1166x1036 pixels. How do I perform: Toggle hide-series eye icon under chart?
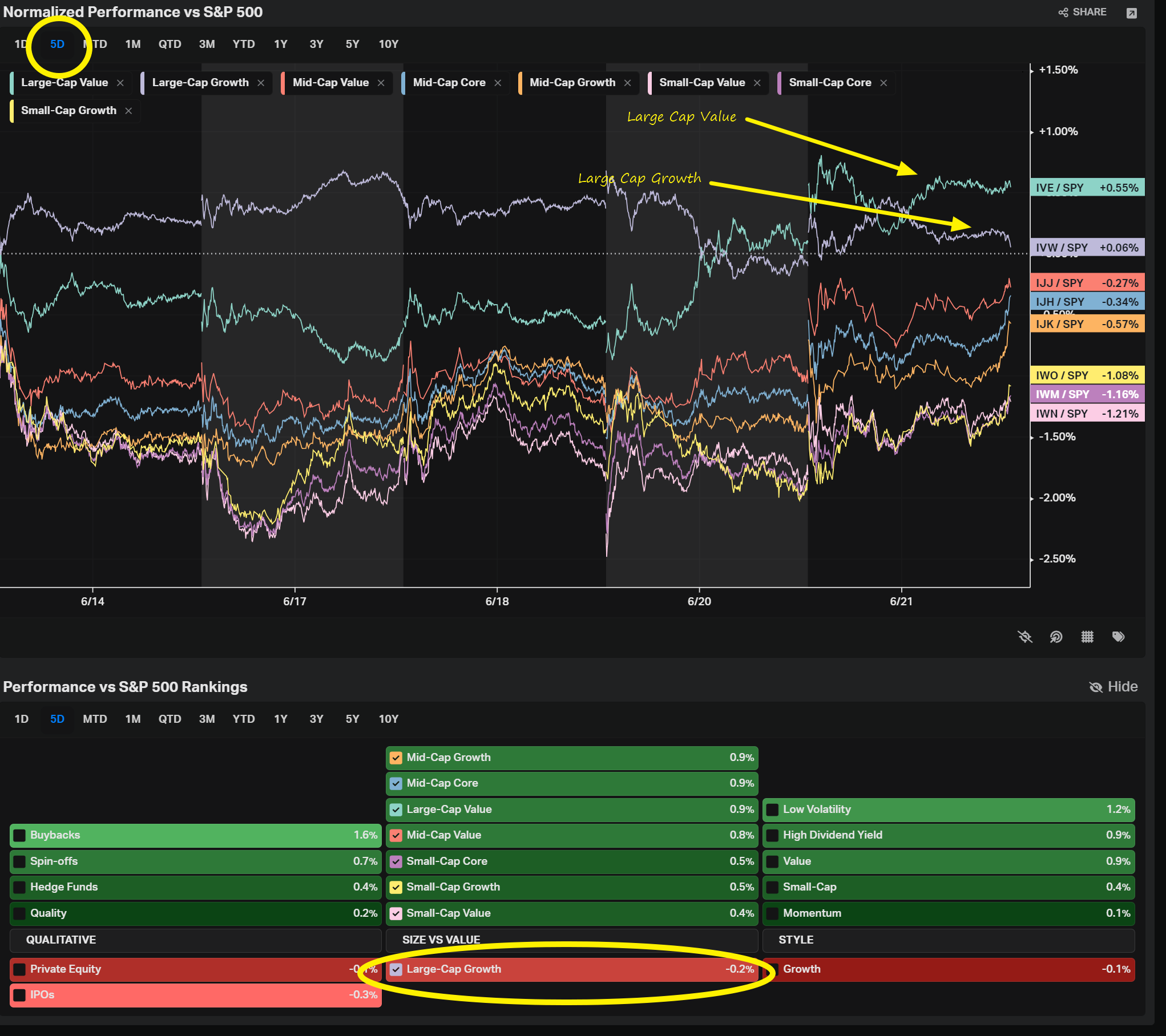pos(1025,637)
